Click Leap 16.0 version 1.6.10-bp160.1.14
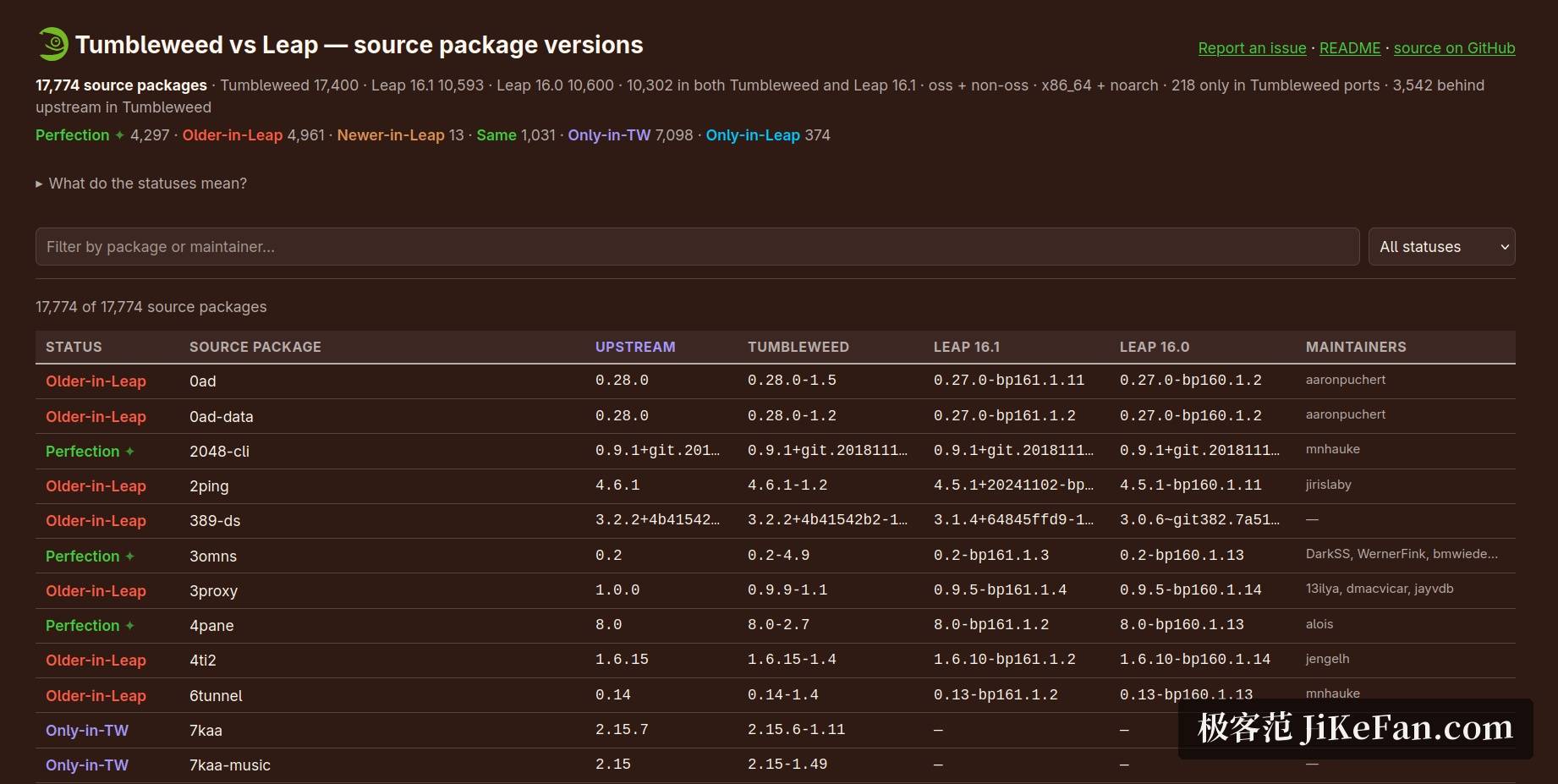The image size is (1558, 784). (x=1195, y=660)
